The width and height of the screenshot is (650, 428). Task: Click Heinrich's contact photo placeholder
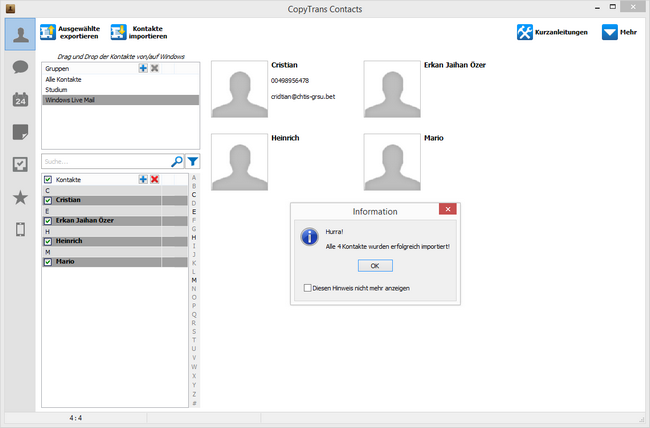[240, 162]
